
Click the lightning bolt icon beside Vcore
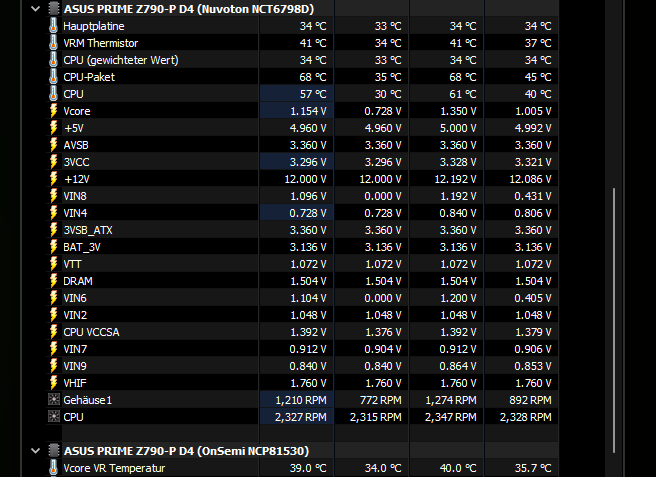[54, 111]
